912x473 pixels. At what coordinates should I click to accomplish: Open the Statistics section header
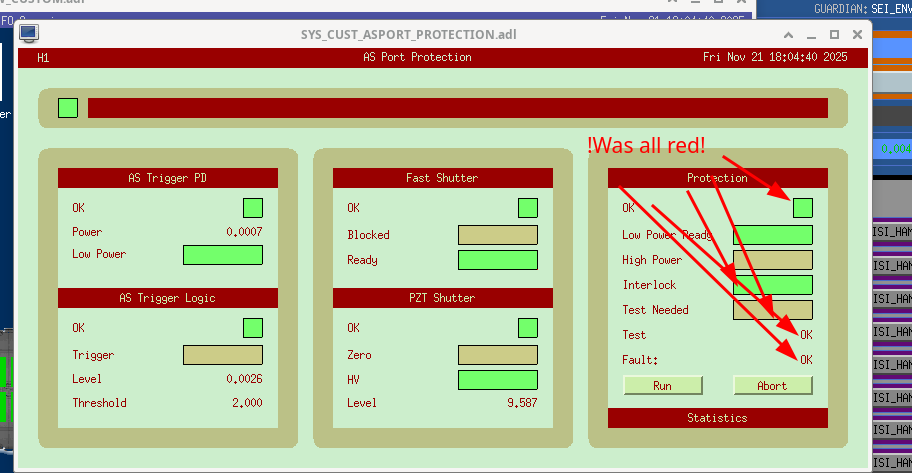tap(717, 418)
